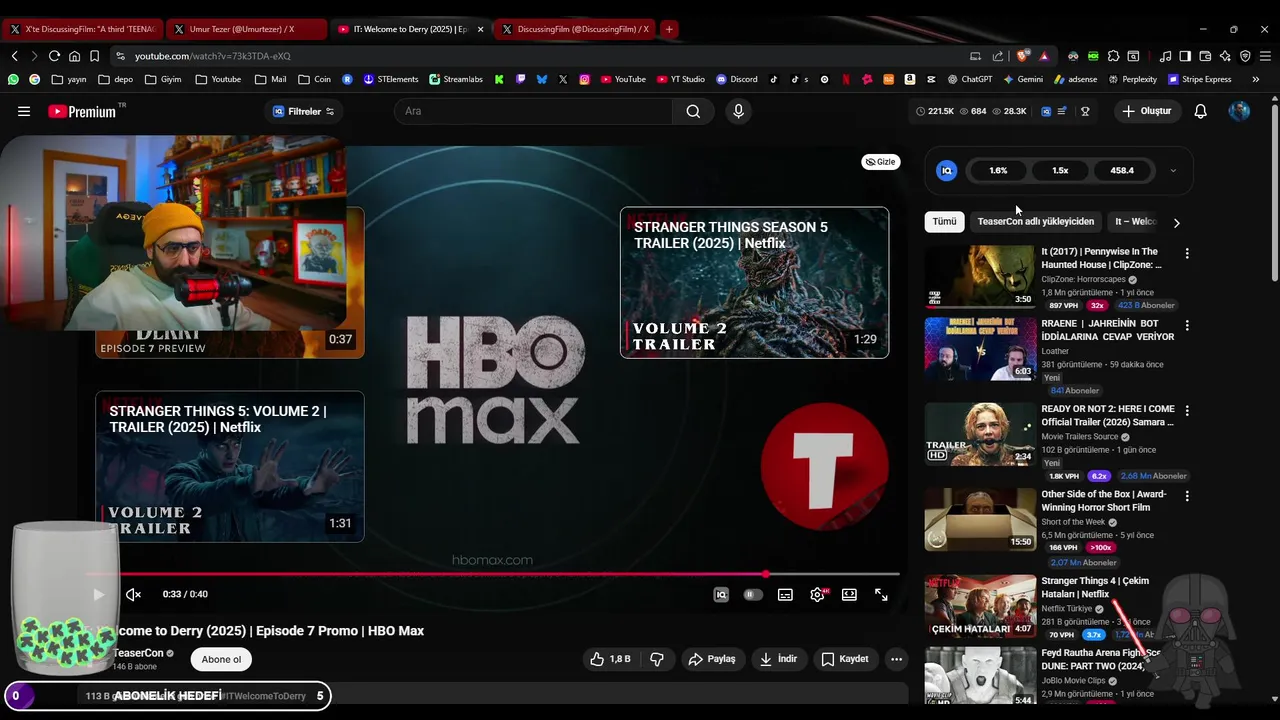Open the Netflix bookmark icon
The width and height of the screenshot is (1280, 720).
846,79
